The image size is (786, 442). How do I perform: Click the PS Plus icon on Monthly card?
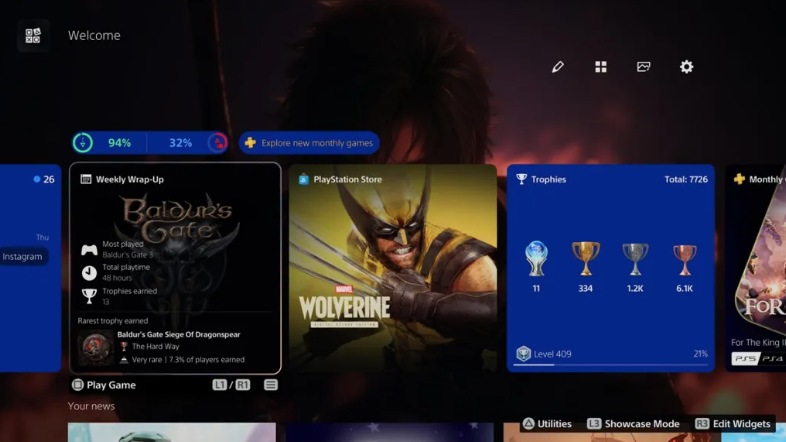(x=739, y=179)
